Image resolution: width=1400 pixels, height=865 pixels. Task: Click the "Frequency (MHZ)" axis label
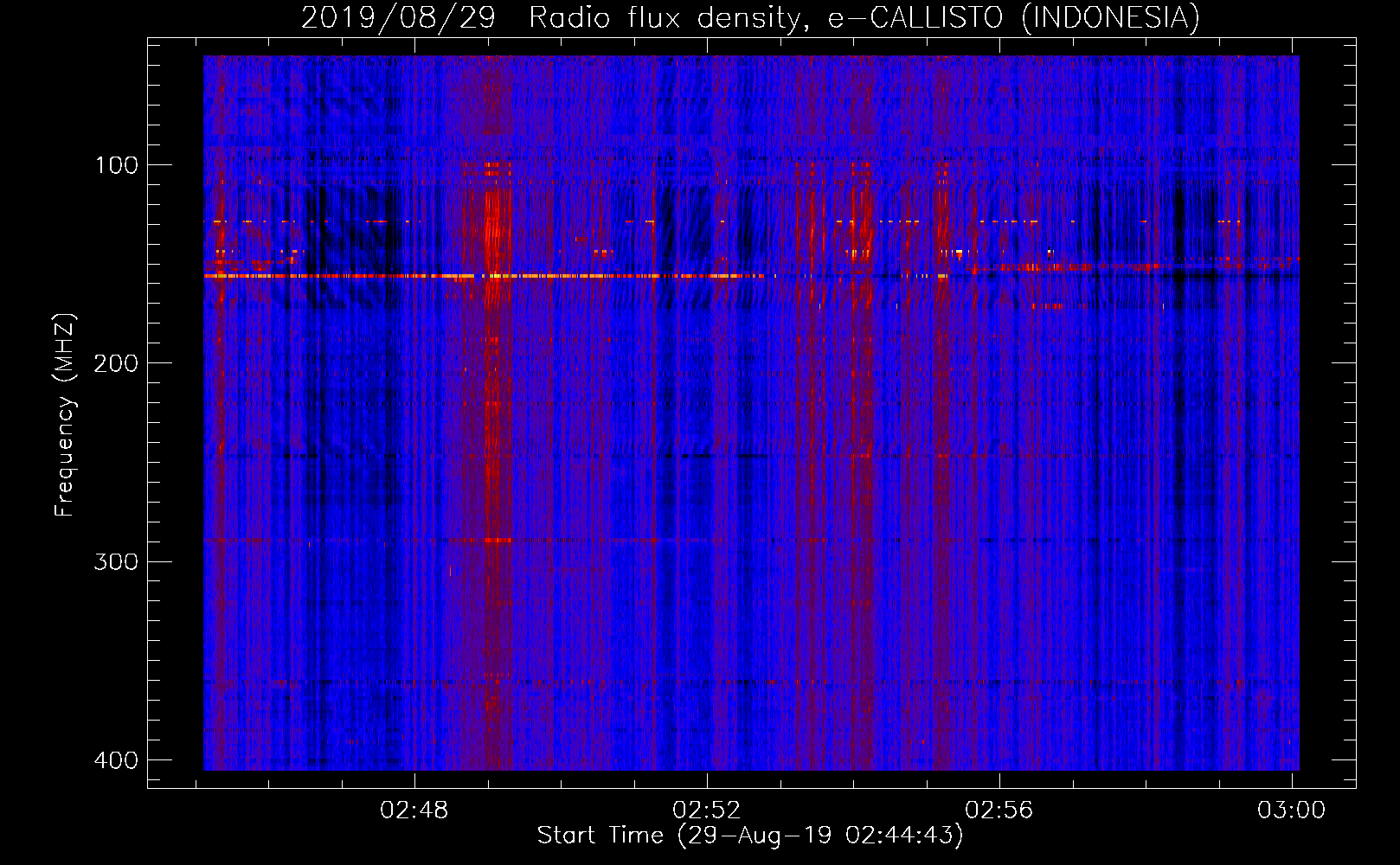(x=65, y=415)
